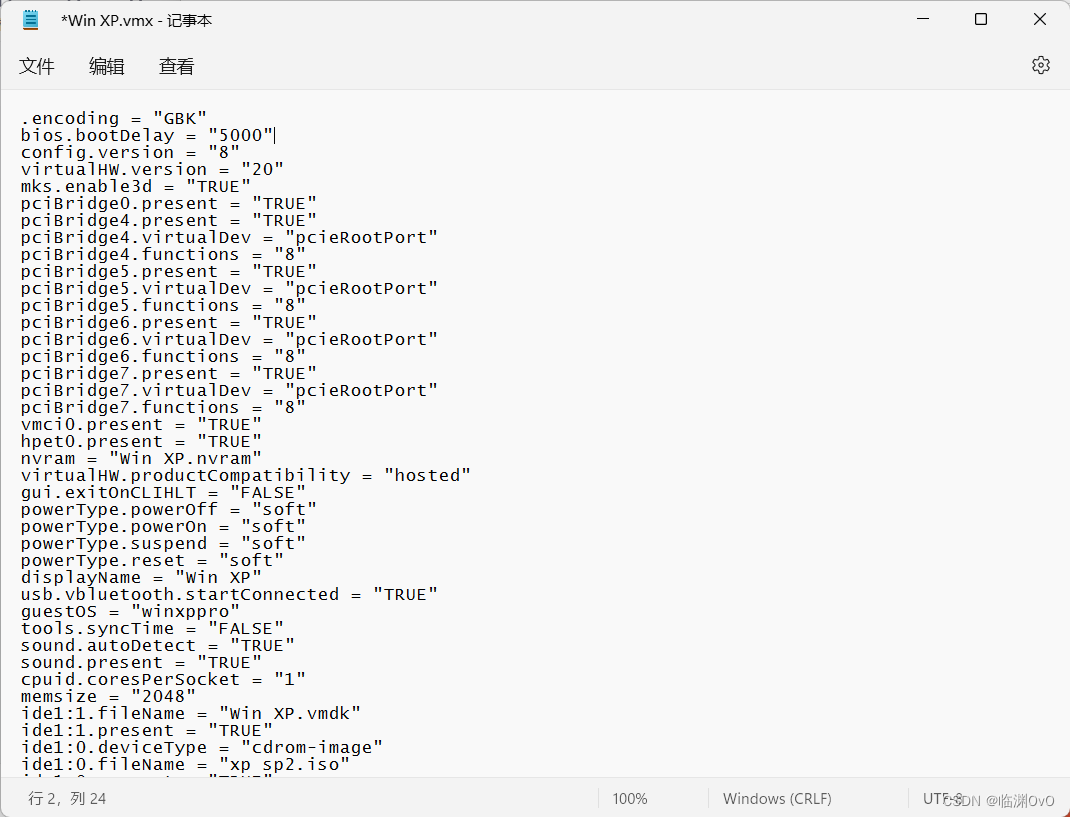Click the ide1:1.present = "TRUE" line
This screenshot has width=1070, height=817.
147,730
